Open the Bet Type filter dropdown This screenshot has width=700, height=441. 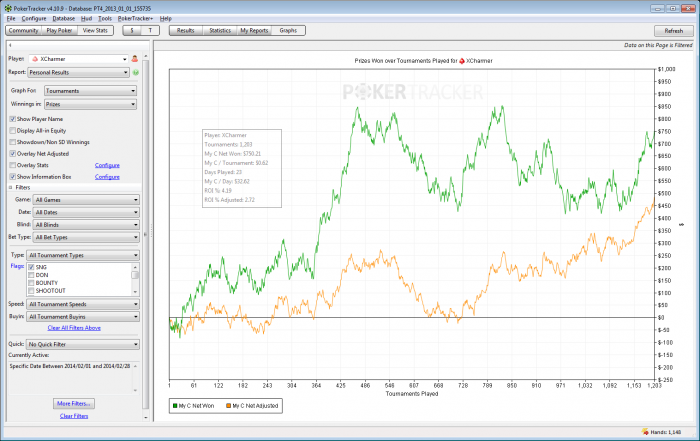pos(86,237)
